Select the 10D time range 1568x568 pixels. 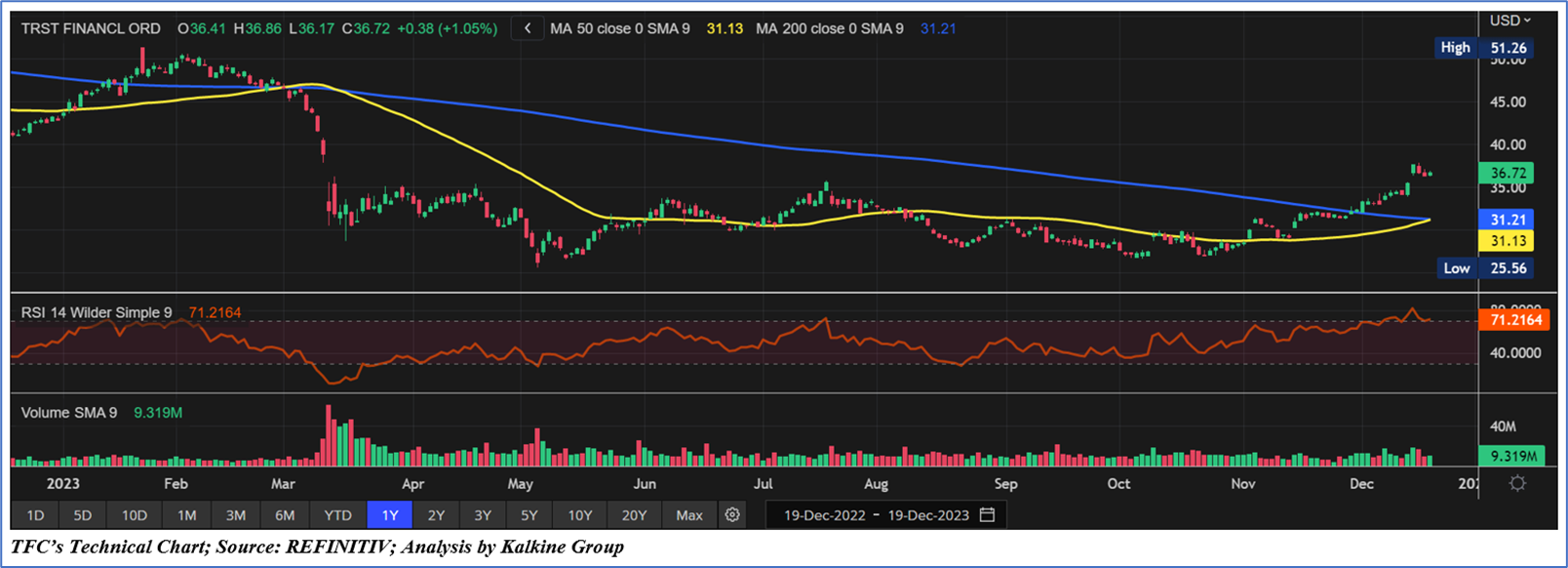pyautogui.click(x=135, y=514)
